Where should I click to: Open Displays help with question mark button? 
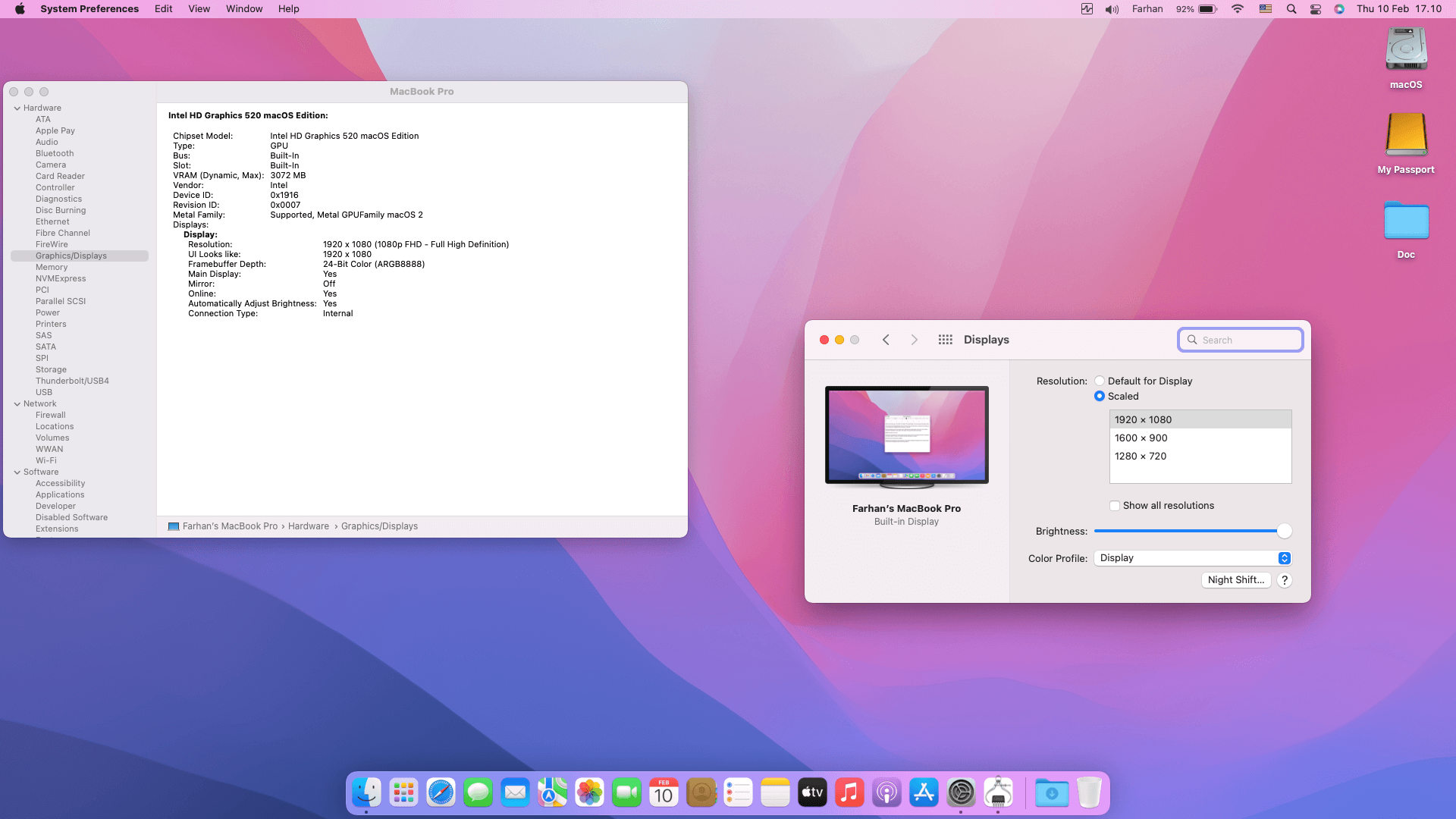[1285, 580]
